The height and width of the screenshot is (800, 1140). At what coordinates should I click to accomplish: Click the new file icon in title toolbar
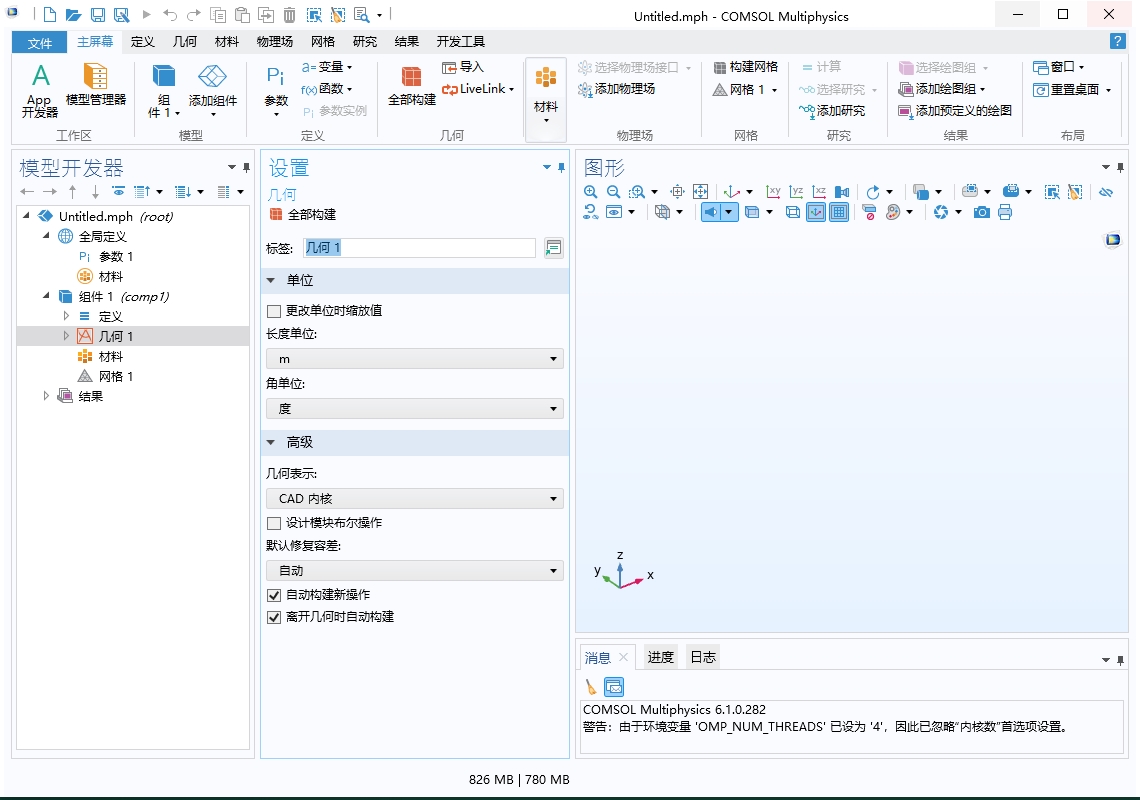point(49,15)
